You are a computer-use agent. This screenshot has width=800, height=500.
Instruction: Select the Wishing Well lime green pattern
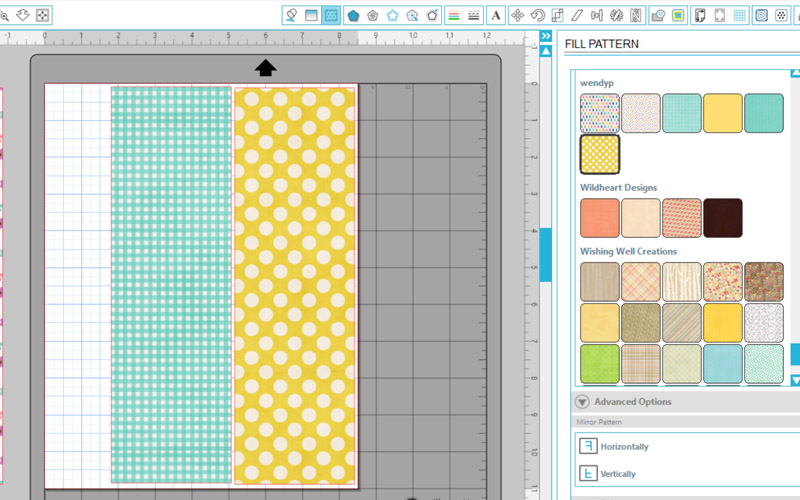pos(599,364)
